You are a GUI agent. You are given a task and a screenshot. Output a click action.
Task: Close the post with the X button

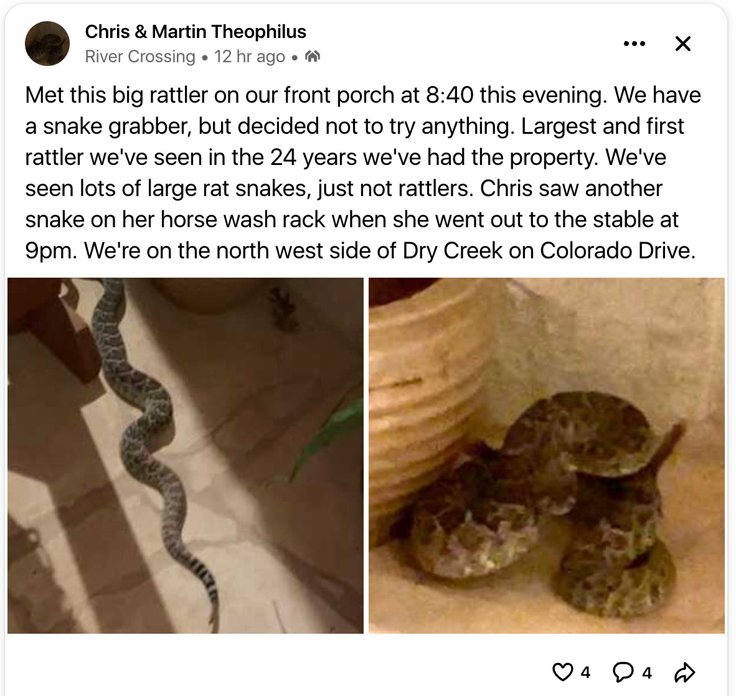(682, 44)
